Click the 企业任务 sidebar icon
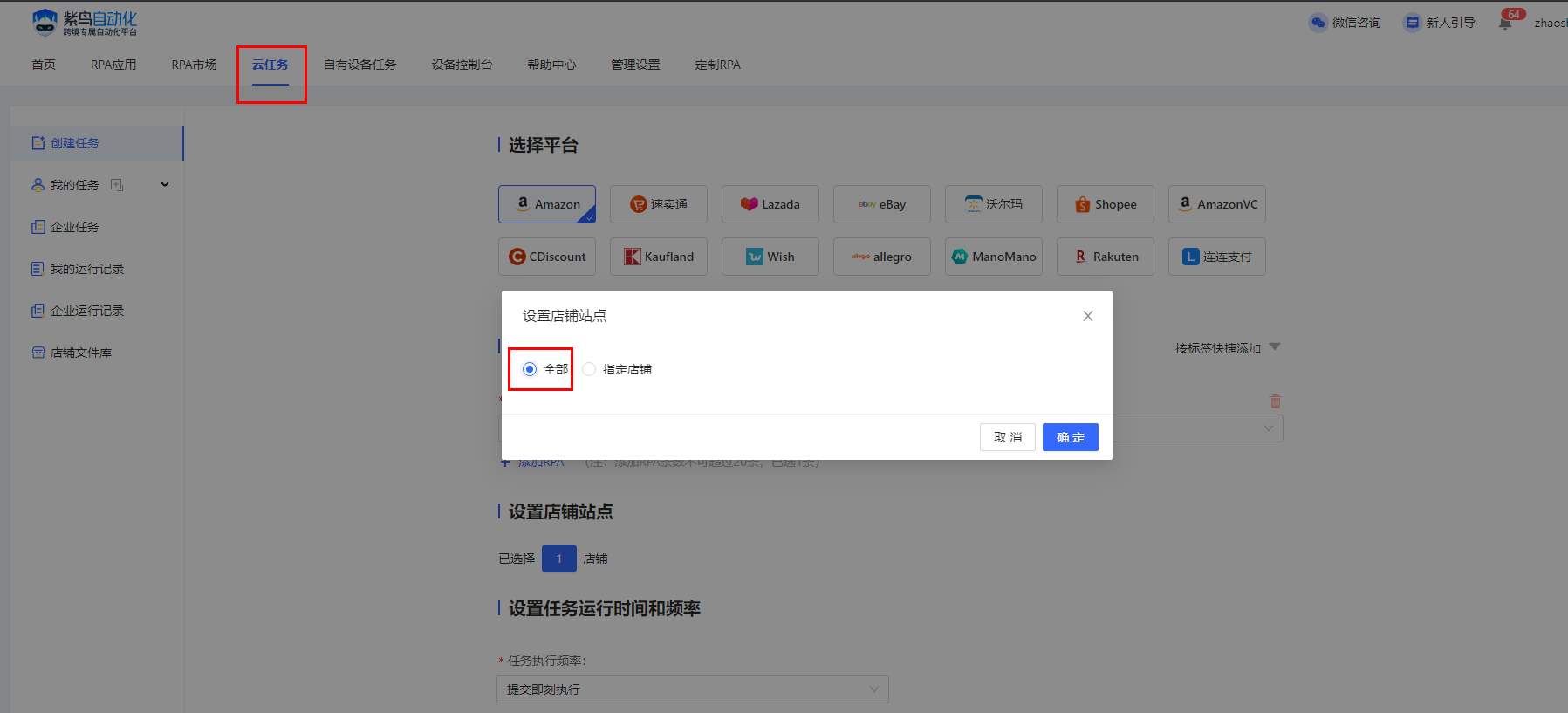 point(38,227)
